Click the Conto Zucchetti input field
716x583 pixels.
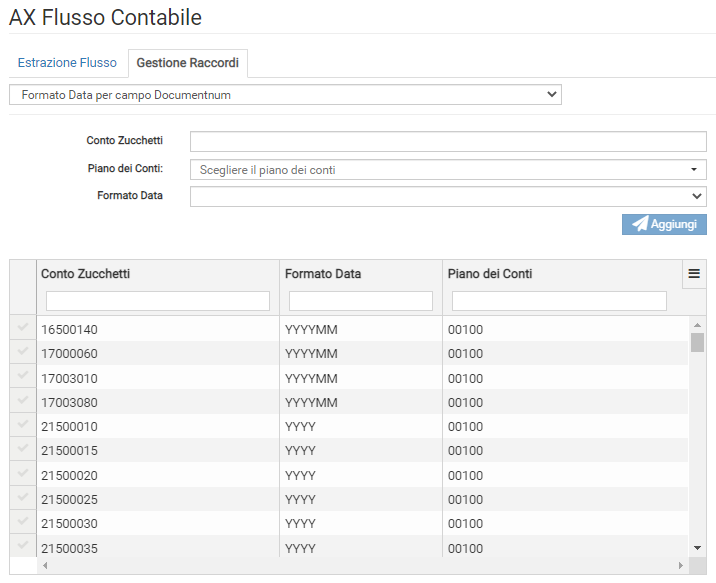(448, 141)
